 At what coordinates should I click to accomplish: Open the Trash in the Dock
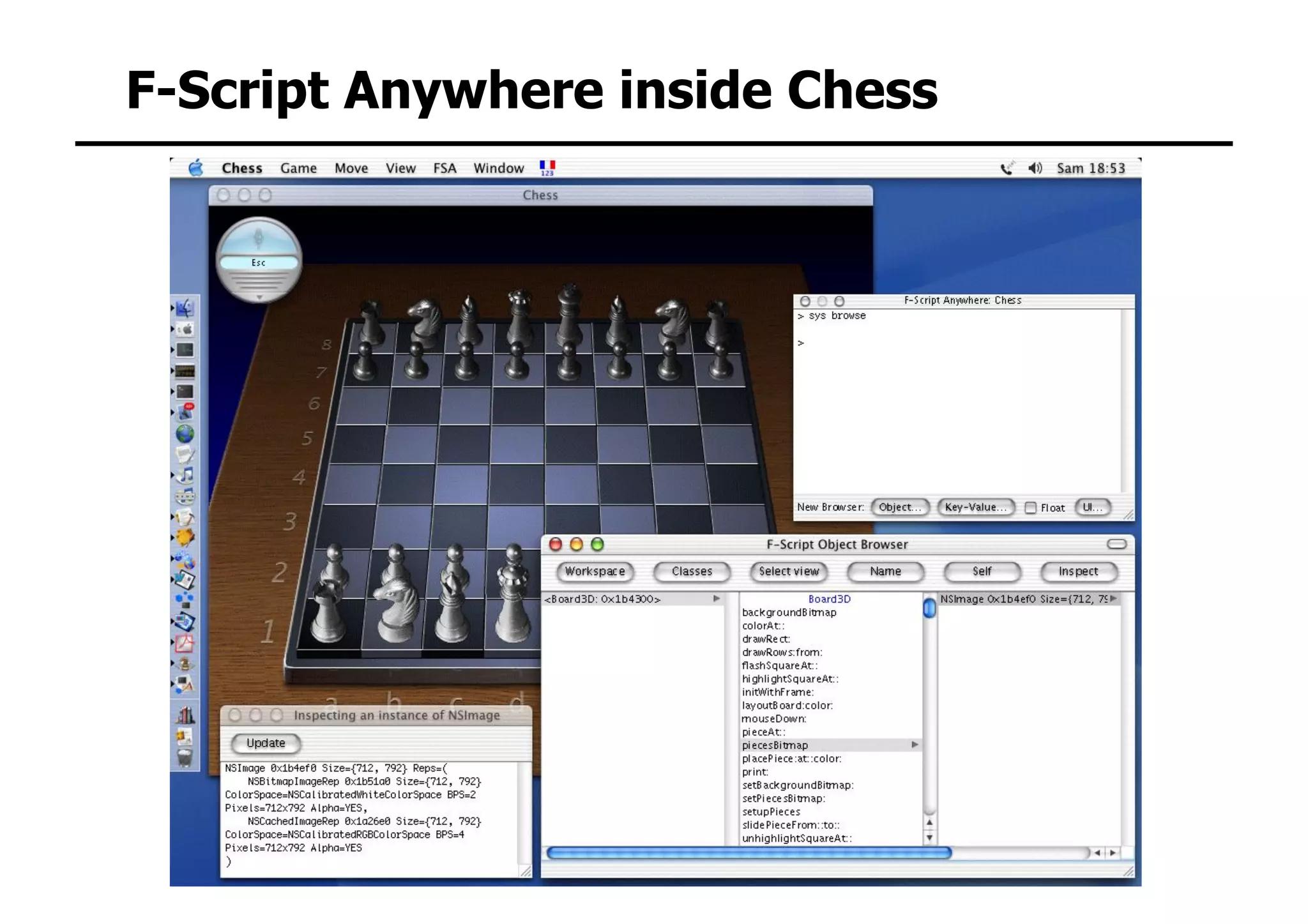185,757
